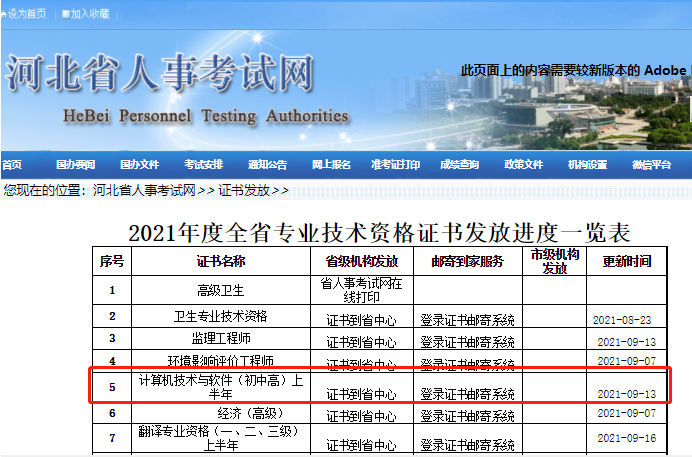Click 河北省人事考试网 breadcrumb link
This screenshot has width=692, height=457.
(144, 191)
